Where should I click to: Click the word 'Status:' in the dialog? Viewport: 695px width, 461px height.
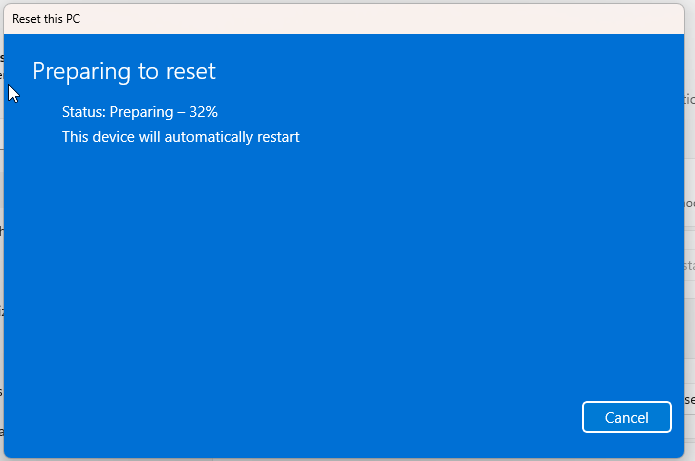pyautogui.click(x=84, y=112)
